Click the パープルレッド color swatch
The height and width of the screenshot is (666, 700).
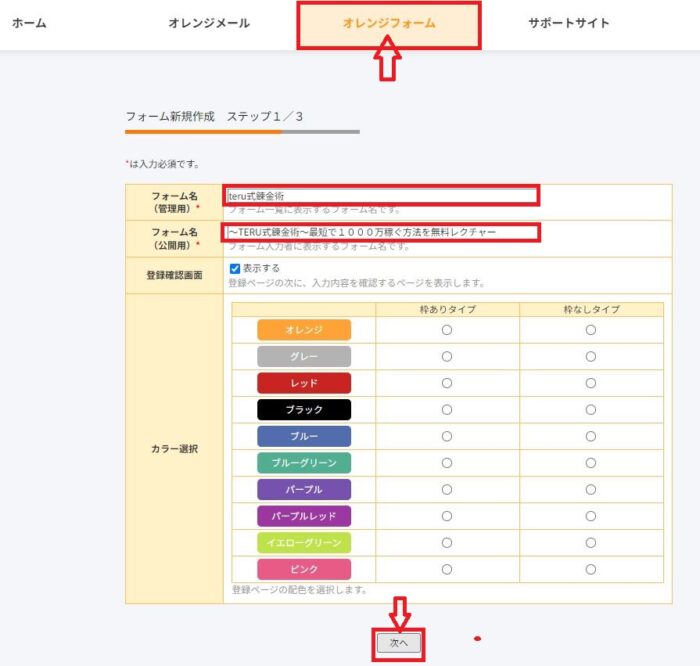coord(304,516)
